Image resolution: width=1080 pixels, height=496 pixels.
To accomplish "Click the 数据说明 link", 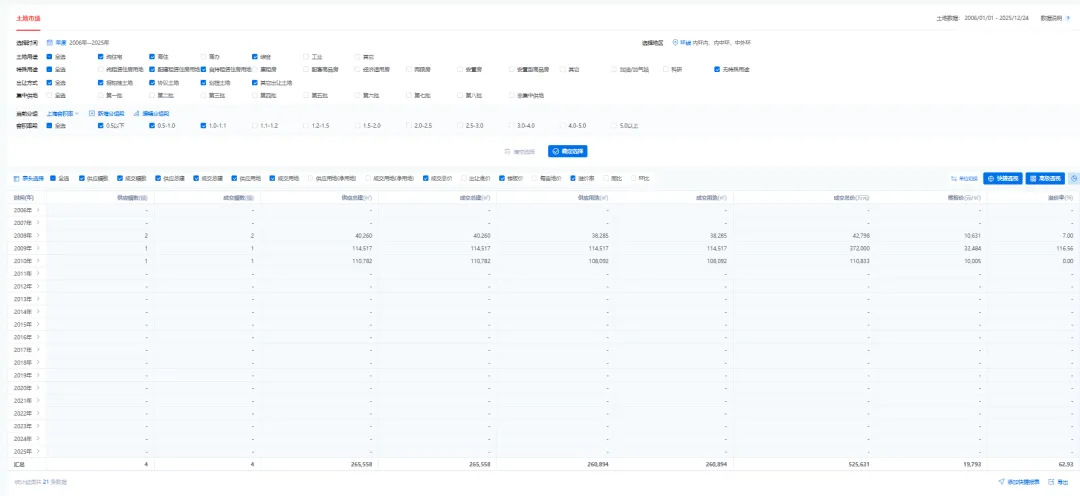I will click(x=1050, y=18).
